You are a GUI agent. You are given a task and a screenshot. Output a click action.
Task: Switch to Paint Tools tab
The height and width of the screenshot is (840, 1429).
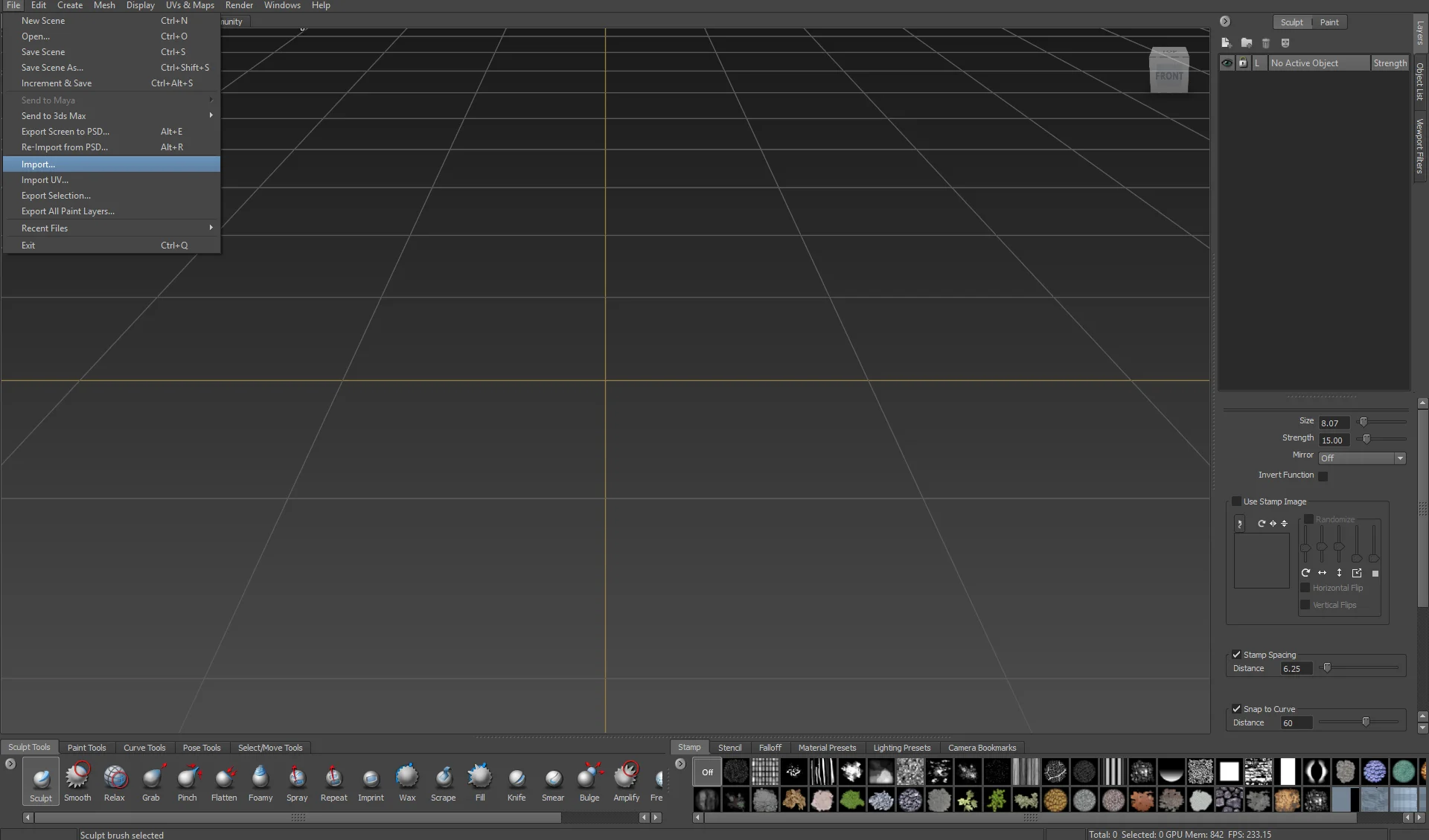(86, 748)
